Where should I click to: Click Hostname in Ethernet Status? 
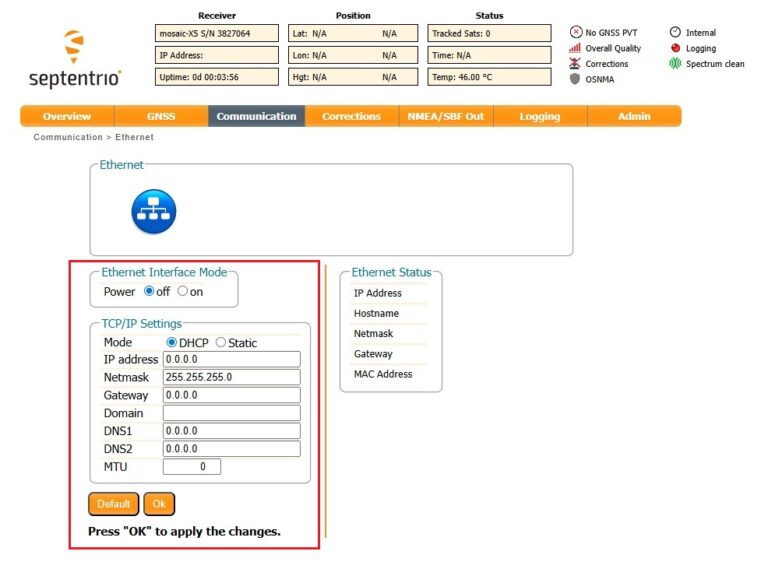376,314
